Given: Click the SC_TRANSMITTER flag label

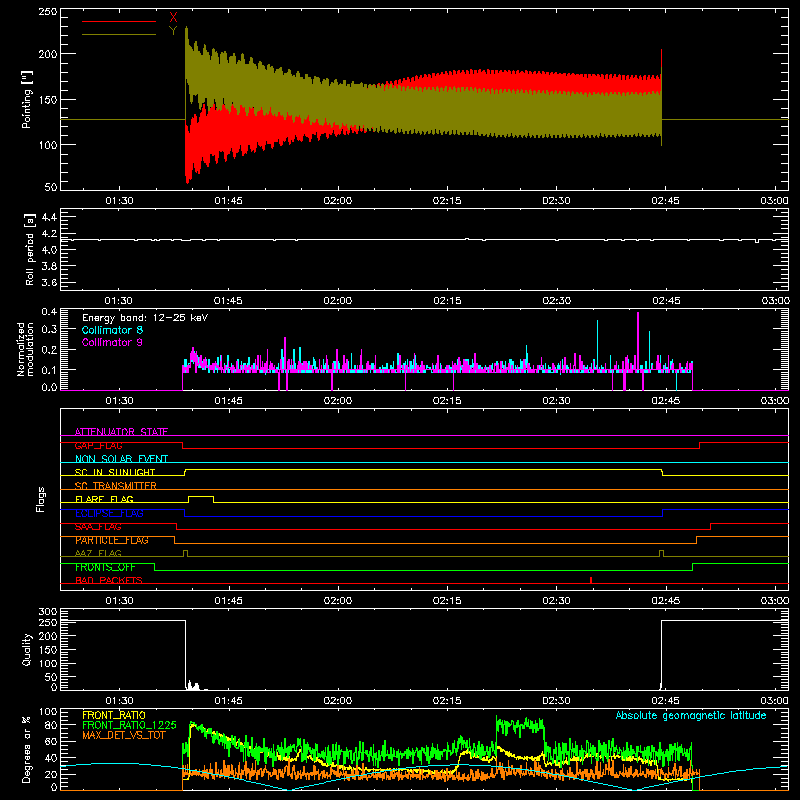Looking at the screenshot, I should [x=115, y=485].
